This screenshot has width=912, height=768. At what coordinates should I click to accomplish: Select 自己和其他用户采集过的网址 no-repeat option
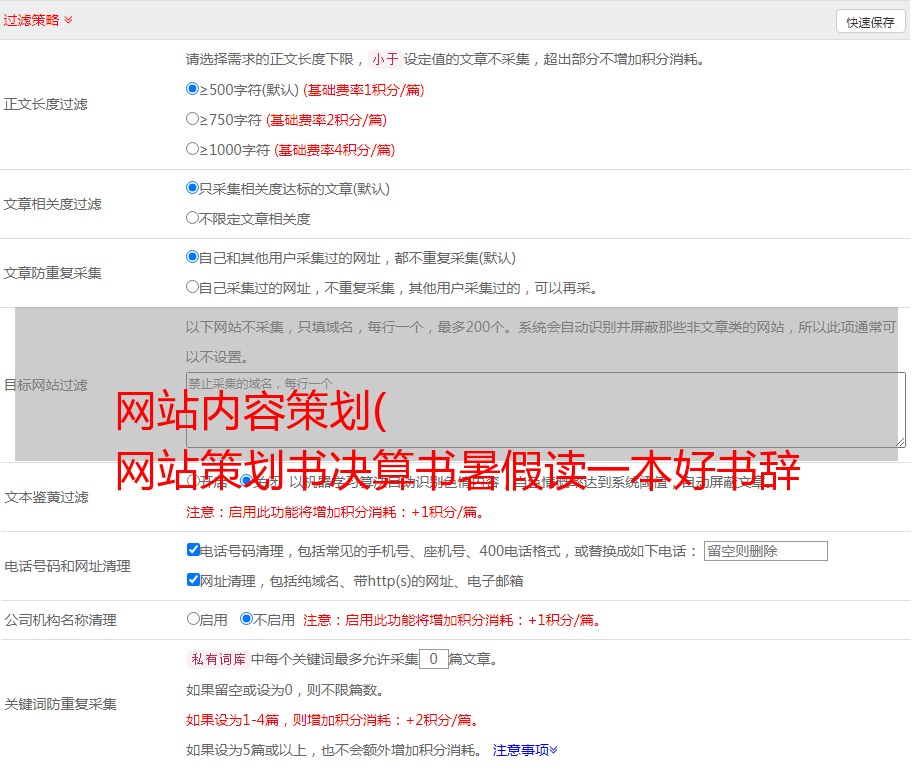[x=193, y=257]
